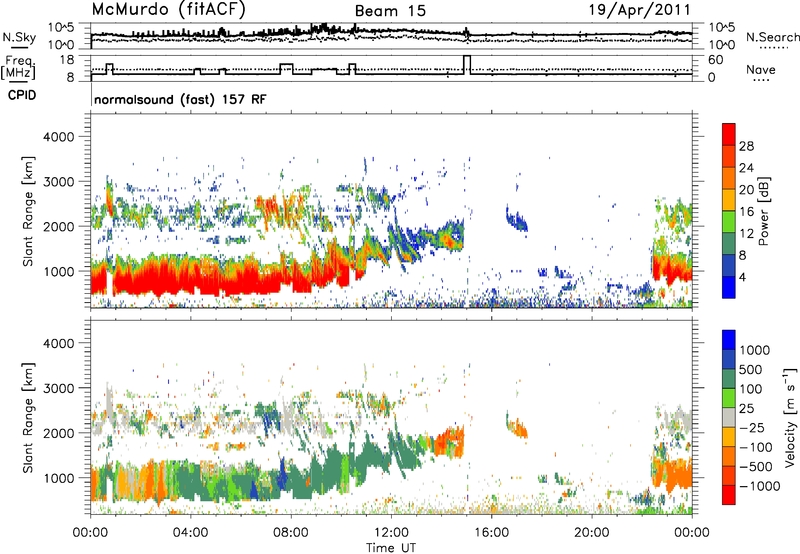Image resolution: width=800 pixels, height=554 pixels.
Task: Click the CPID label
Action: (22, 95)
